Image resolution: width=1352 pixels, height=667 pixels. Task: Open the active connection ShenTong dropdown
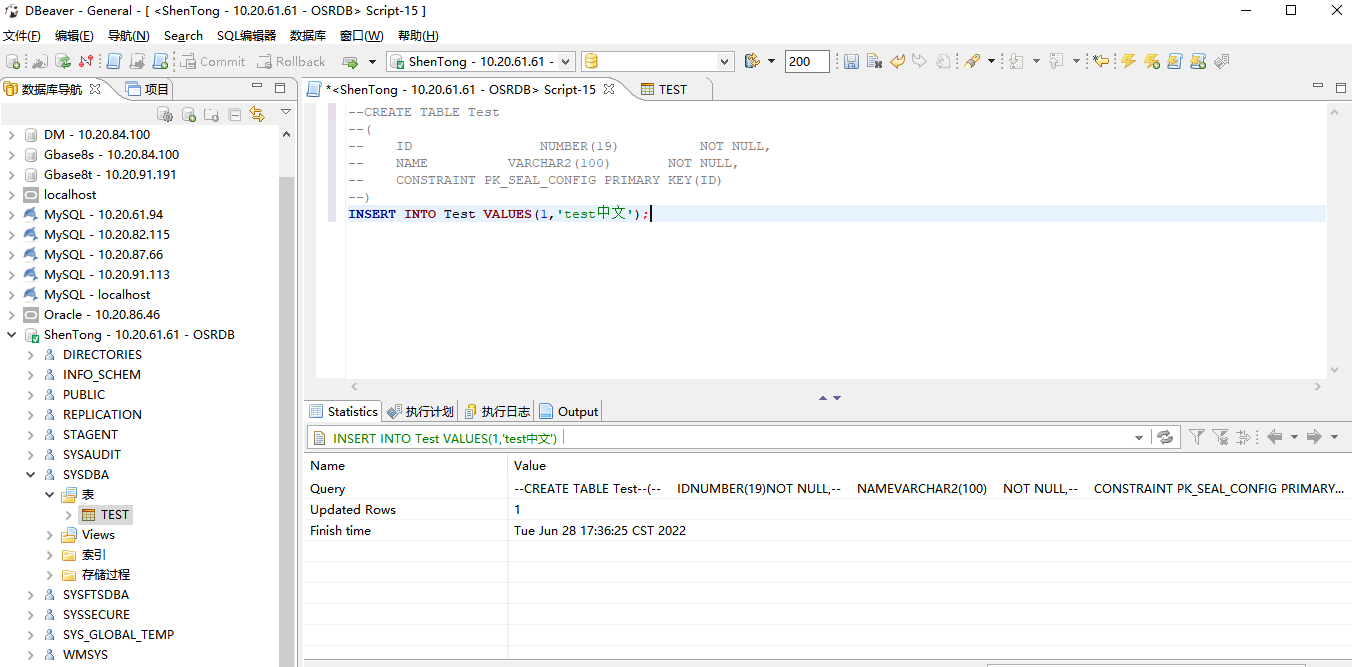pos(565,61)
